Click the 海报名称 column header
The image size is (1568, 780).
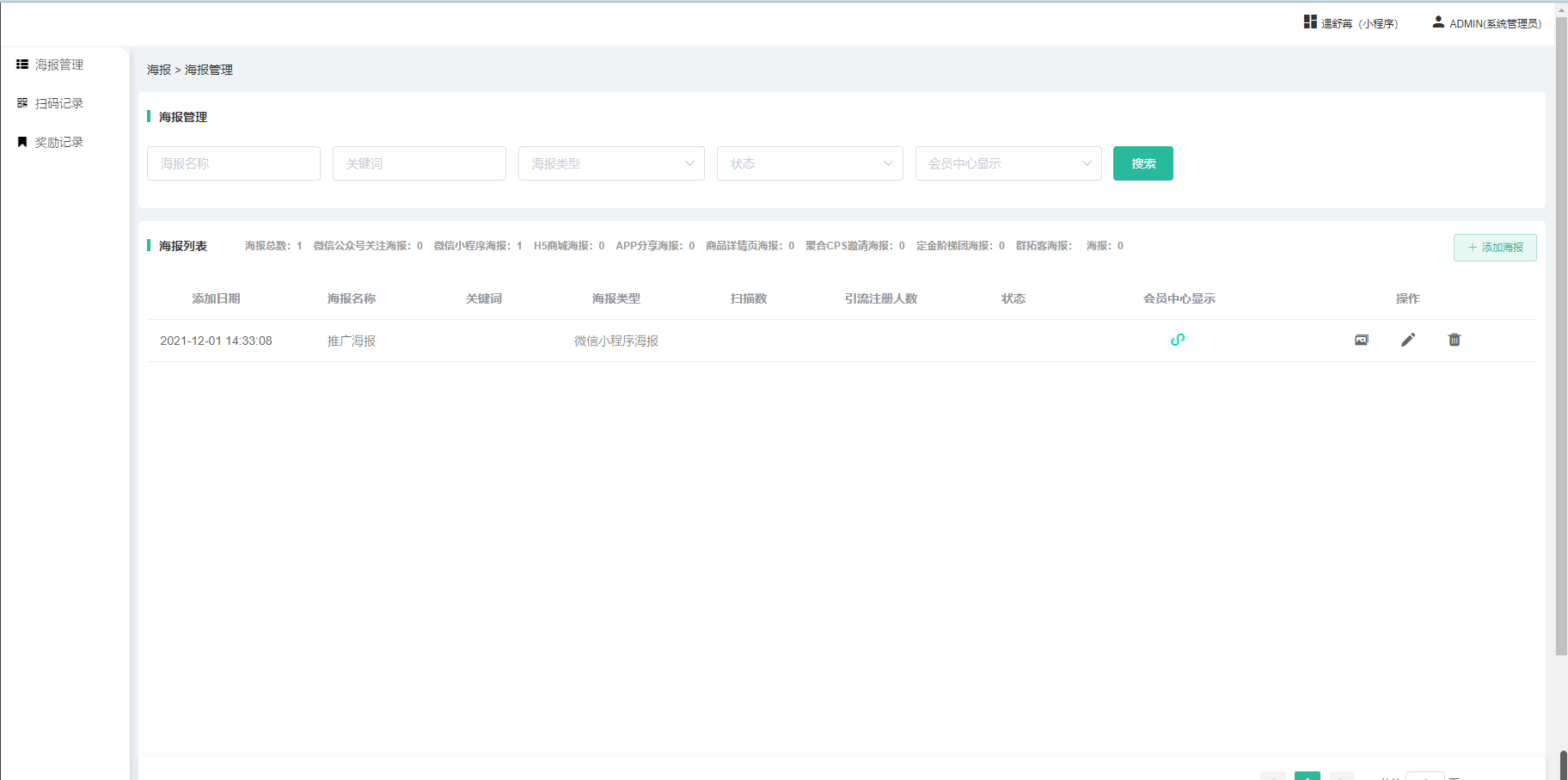tap(352, 298)
